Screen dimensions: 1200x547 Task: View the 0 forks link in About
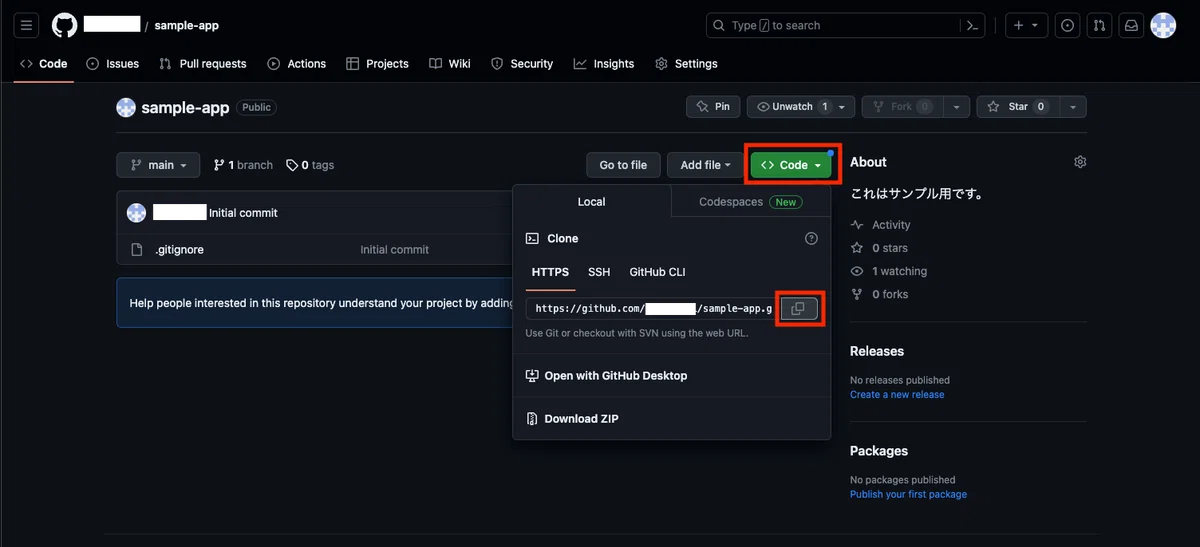(879, 294)
